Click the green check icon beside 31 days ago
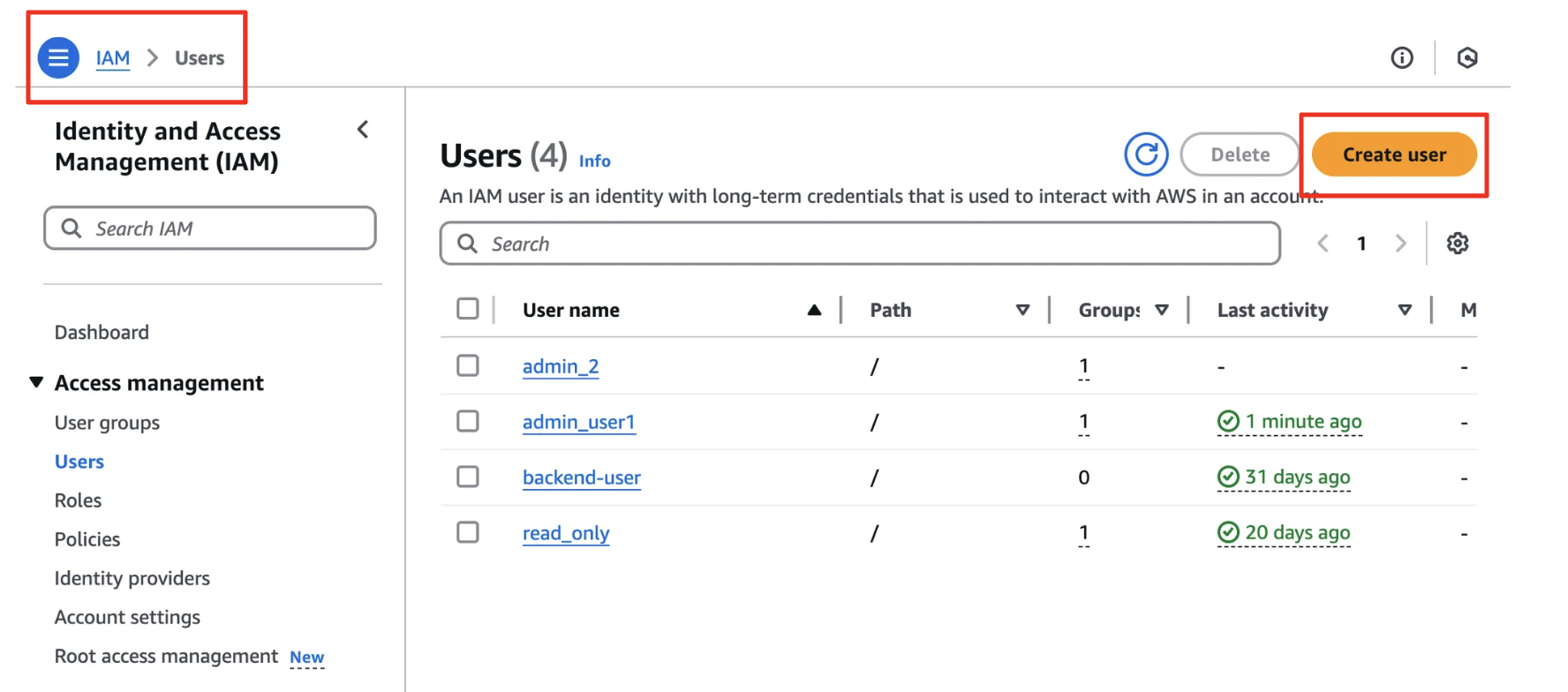The width and height of the screenshot is (1568, 692). point(1228,477)
